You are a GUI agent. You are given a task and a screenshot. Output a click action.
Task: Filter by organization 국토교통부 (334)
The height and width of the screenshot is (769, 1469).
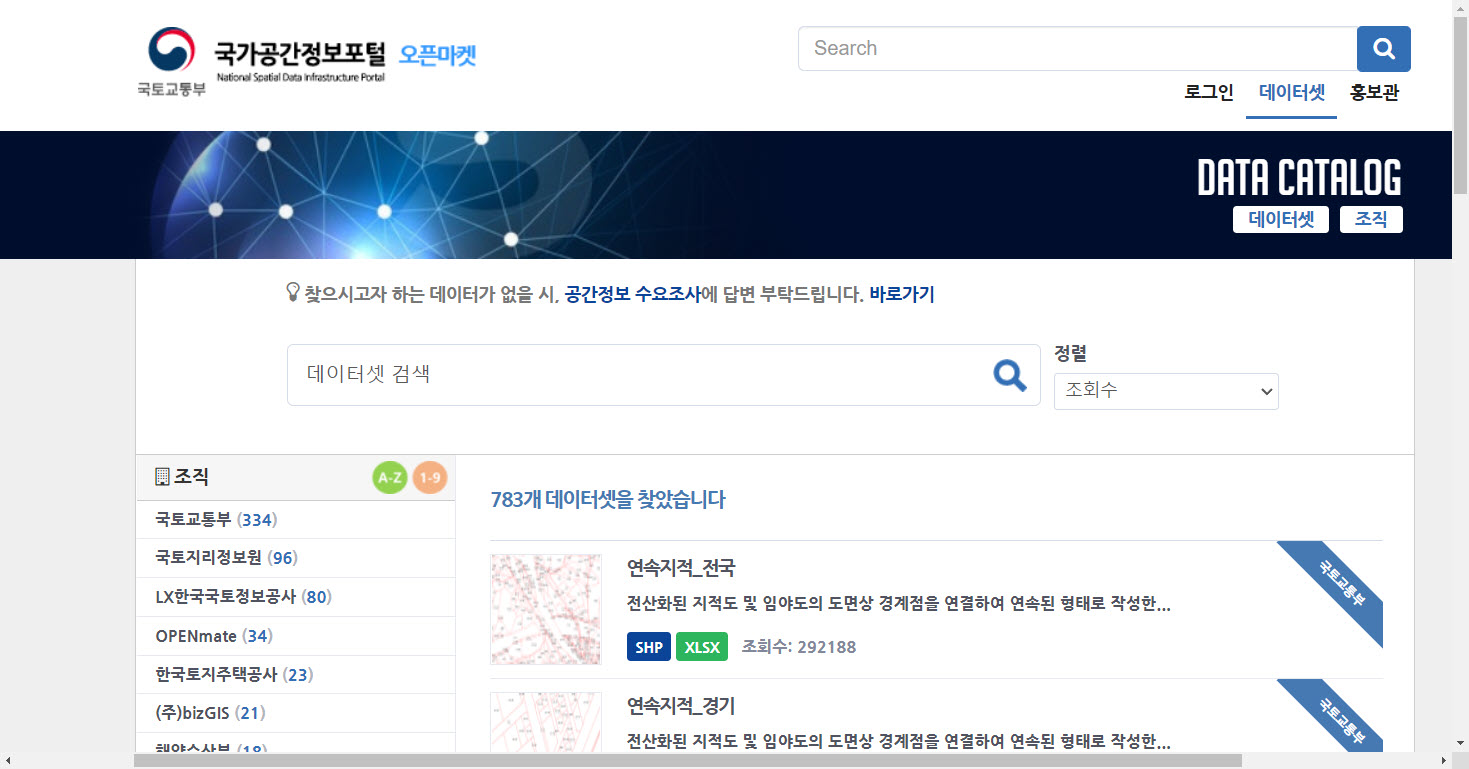click(216, 520)
